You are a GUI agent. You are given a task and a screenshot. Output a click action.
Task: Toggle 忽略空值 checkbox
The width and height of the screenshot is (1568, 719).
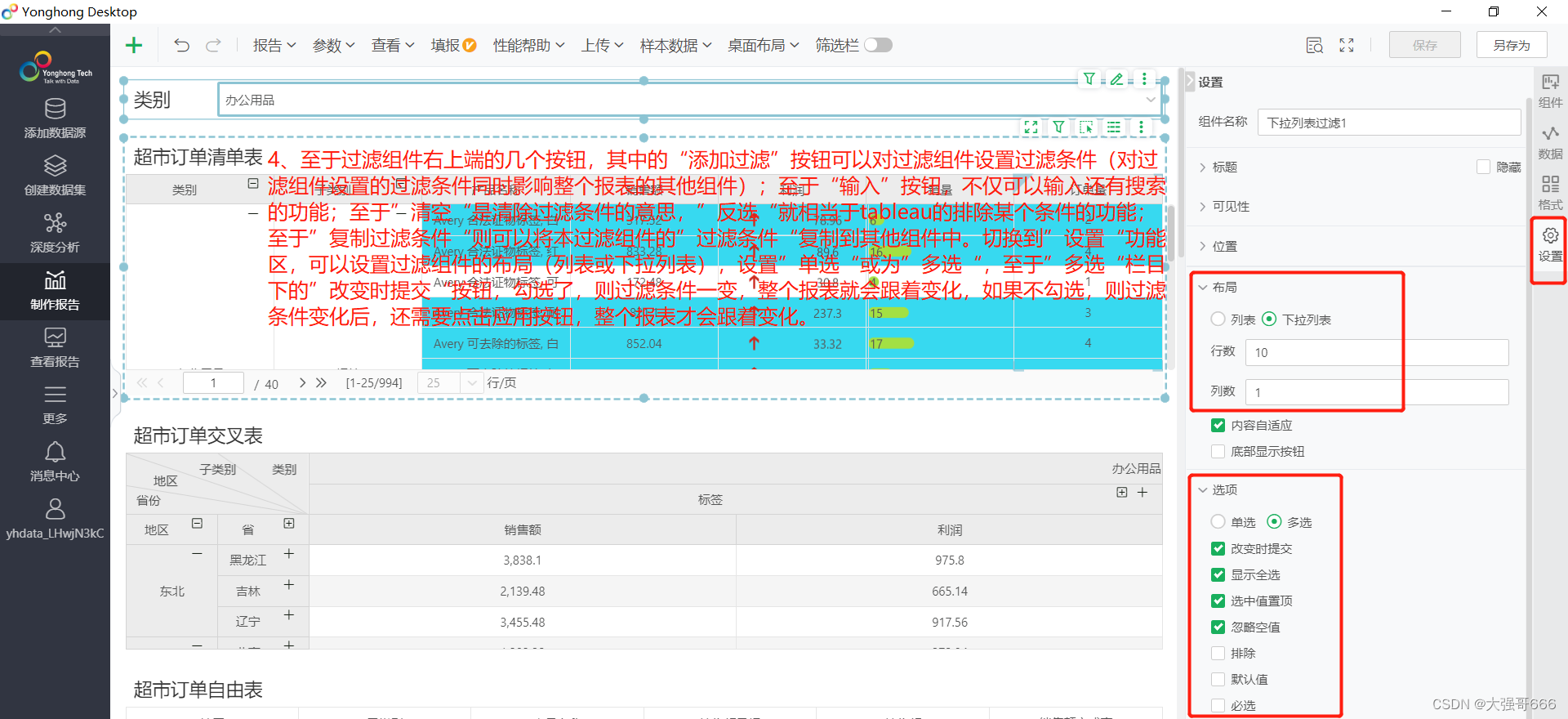[1218, 627]
